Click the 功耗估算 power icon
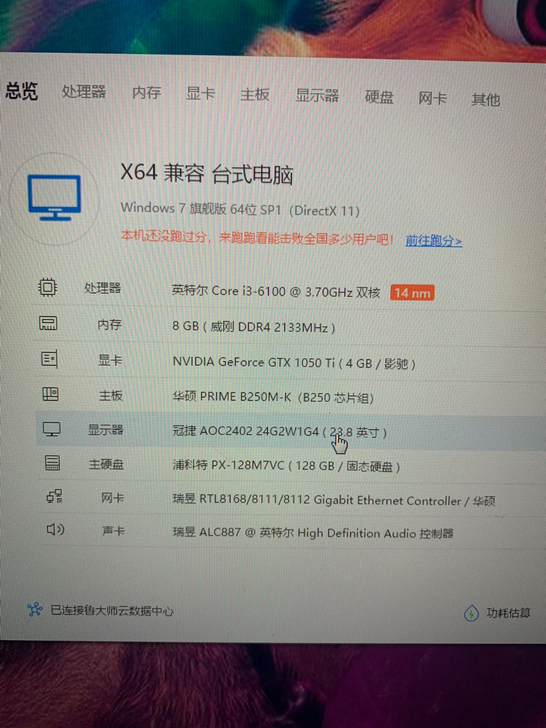The image size is (546, 728). tap(471, 614)
